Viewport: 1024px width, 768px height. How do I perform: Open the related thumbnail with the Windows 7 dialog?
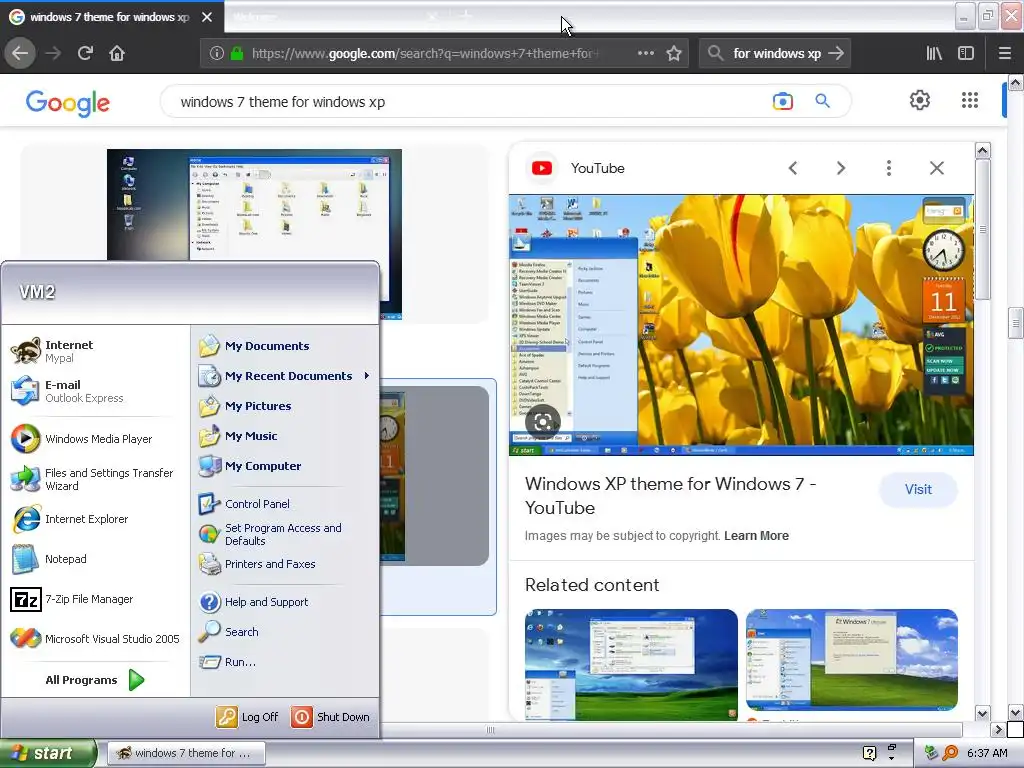[x=852, y=660]
